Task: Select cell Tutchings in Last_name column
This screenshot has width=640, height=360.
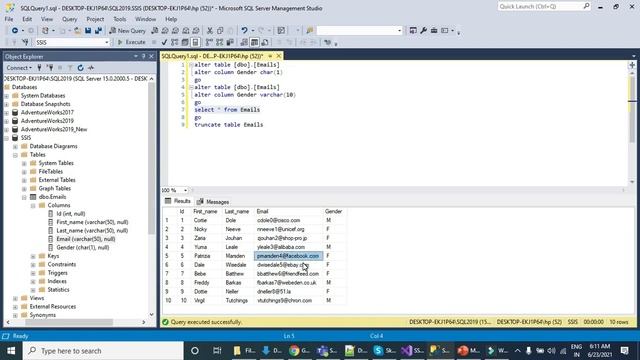Action: [238, 301]
